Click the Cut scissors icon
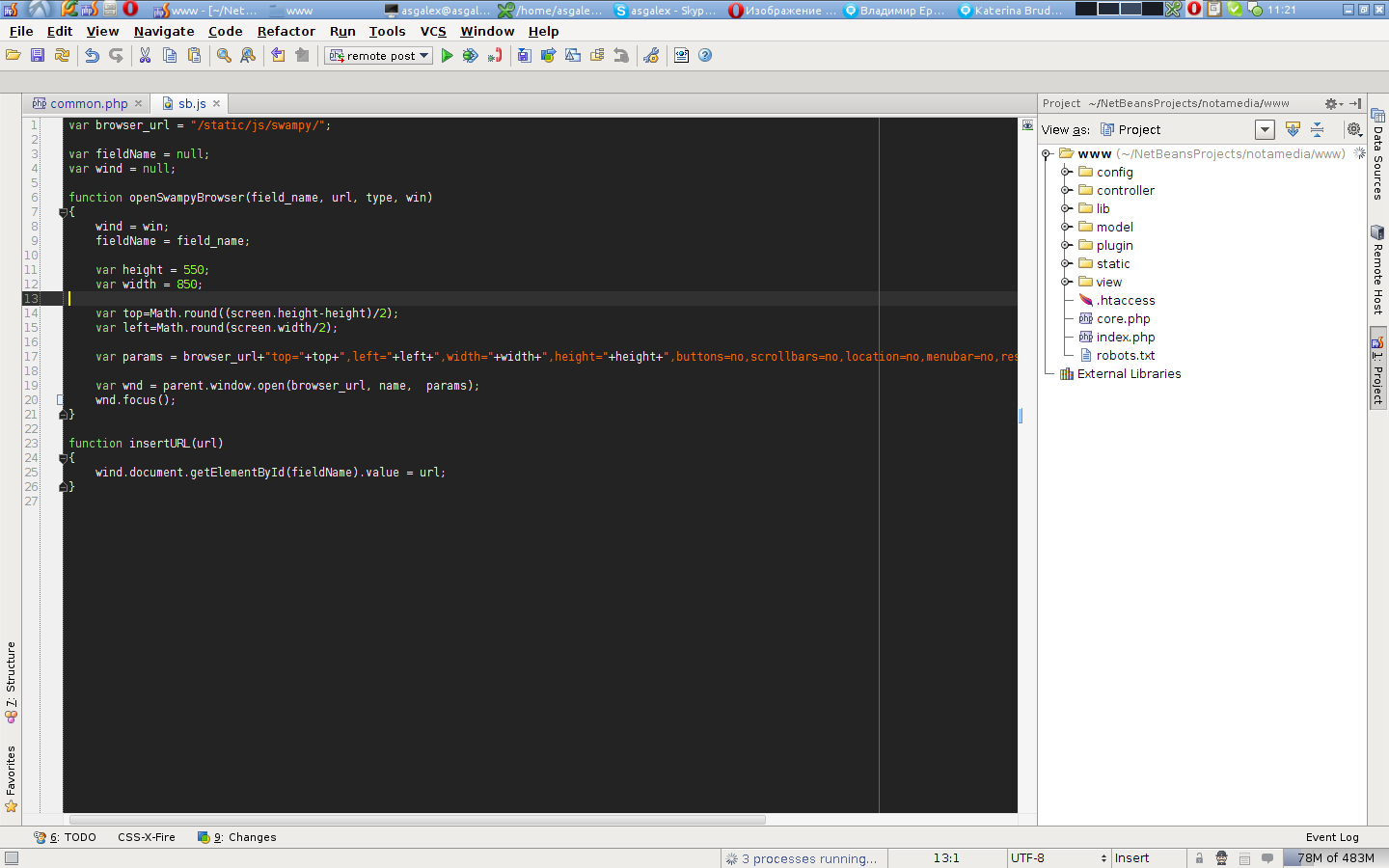Viewport: 1389px width, 868px height. coord(145,56)
